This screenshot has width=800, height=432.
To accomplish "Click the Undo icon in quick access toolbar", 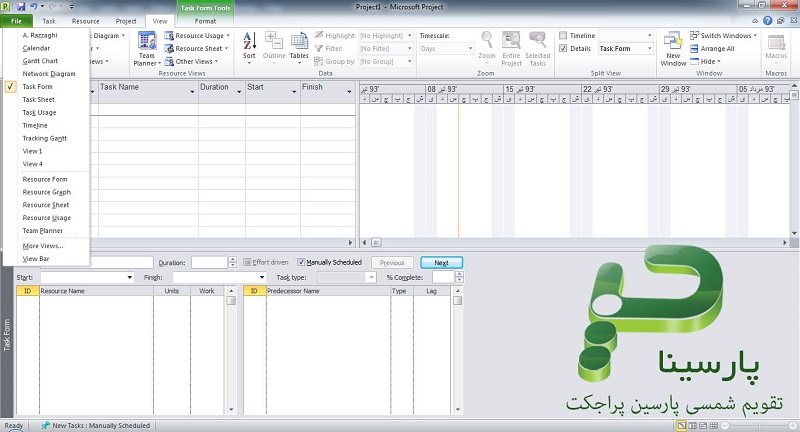I will click(34, 7).
